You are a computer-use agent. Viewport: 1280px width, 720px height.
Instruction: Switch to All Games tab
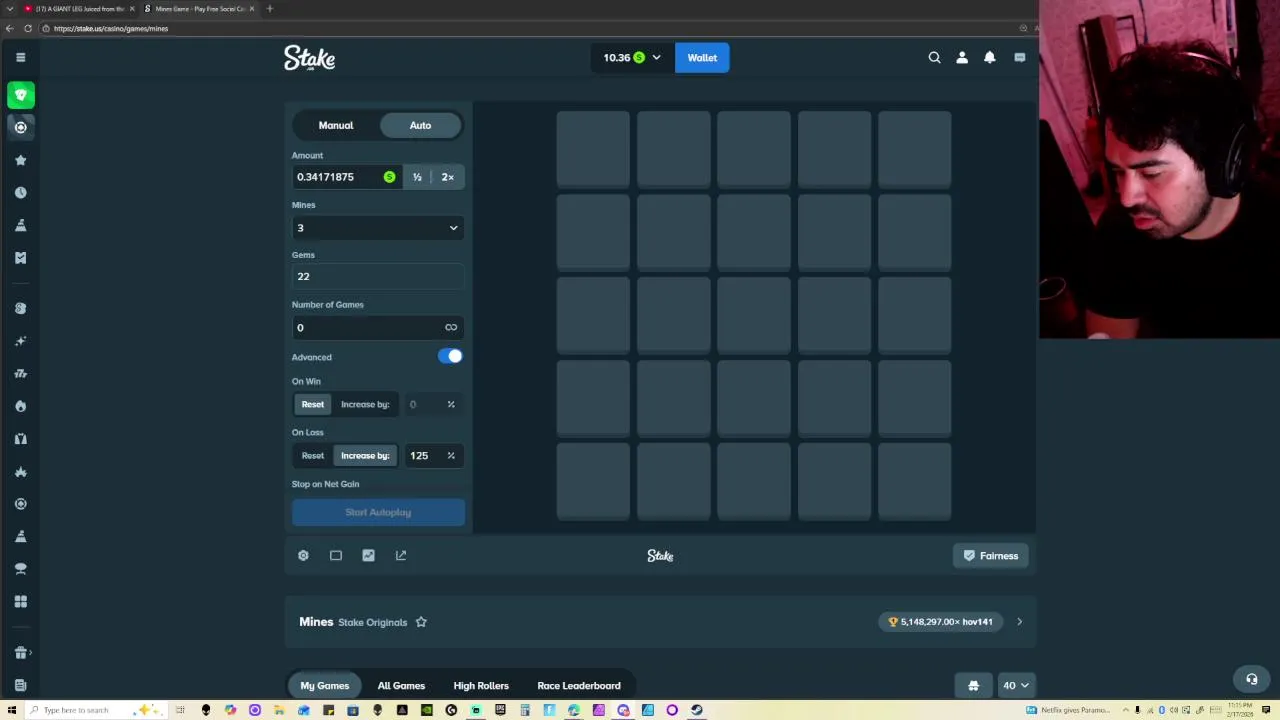click(x=401, y=686)
